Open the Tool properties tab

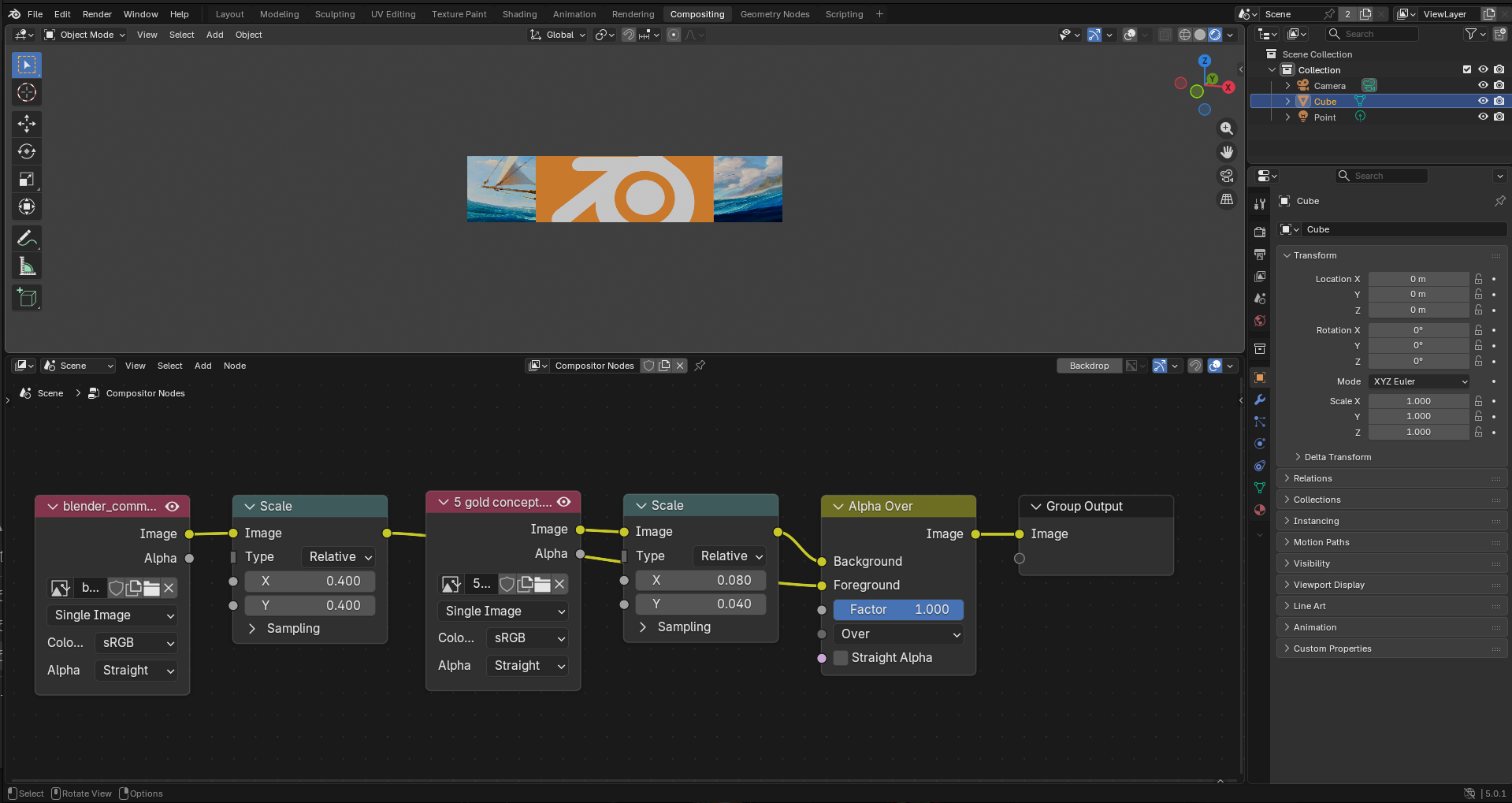pos(1260,204)
